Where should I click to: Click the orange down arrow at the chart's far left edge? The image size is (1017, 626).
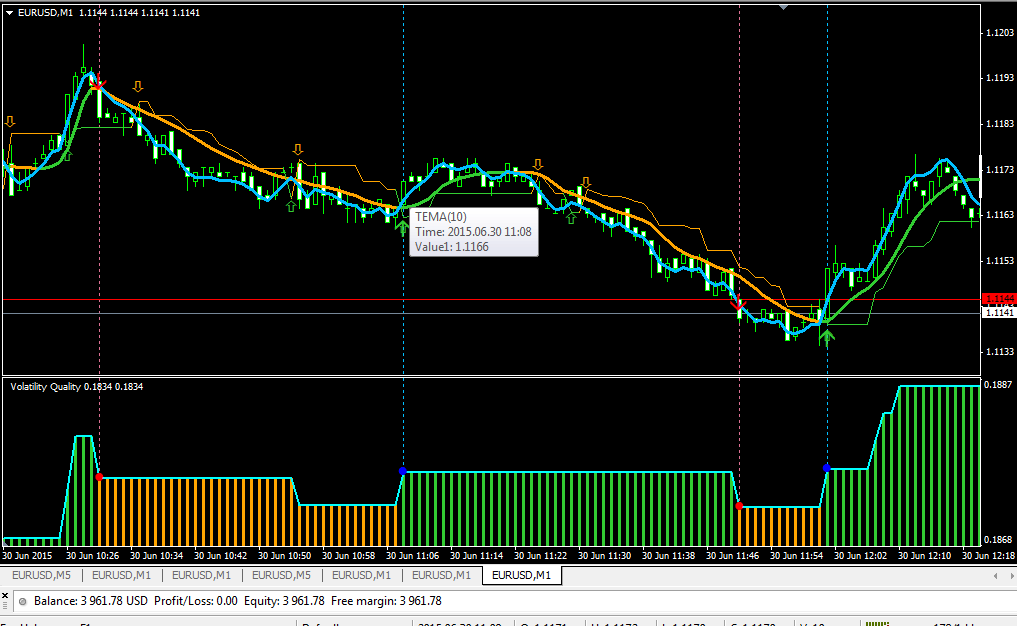10,121
